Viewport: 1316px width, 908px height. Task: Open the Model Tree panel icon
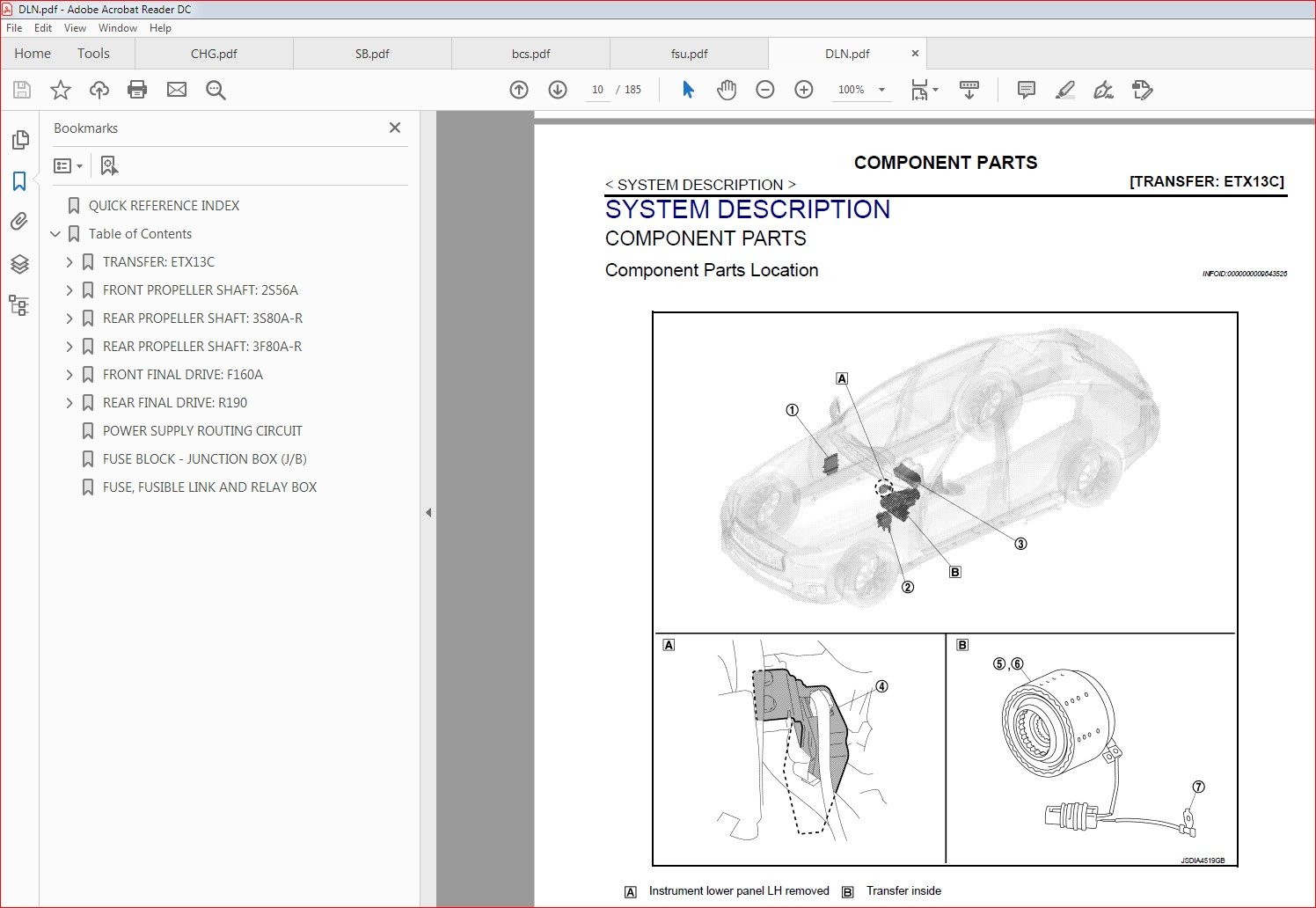click(x=19, y=305)
